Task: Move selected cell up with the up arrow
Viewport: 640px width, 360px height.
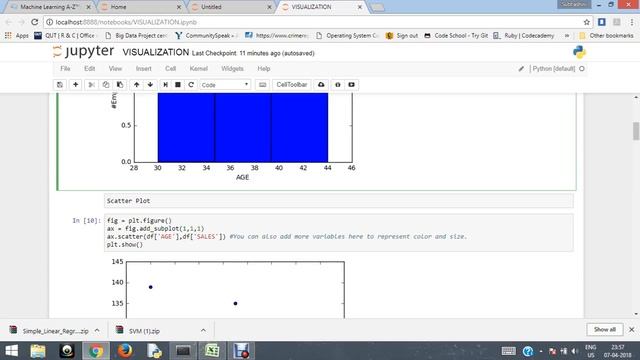Action: [x=136, y=84]
